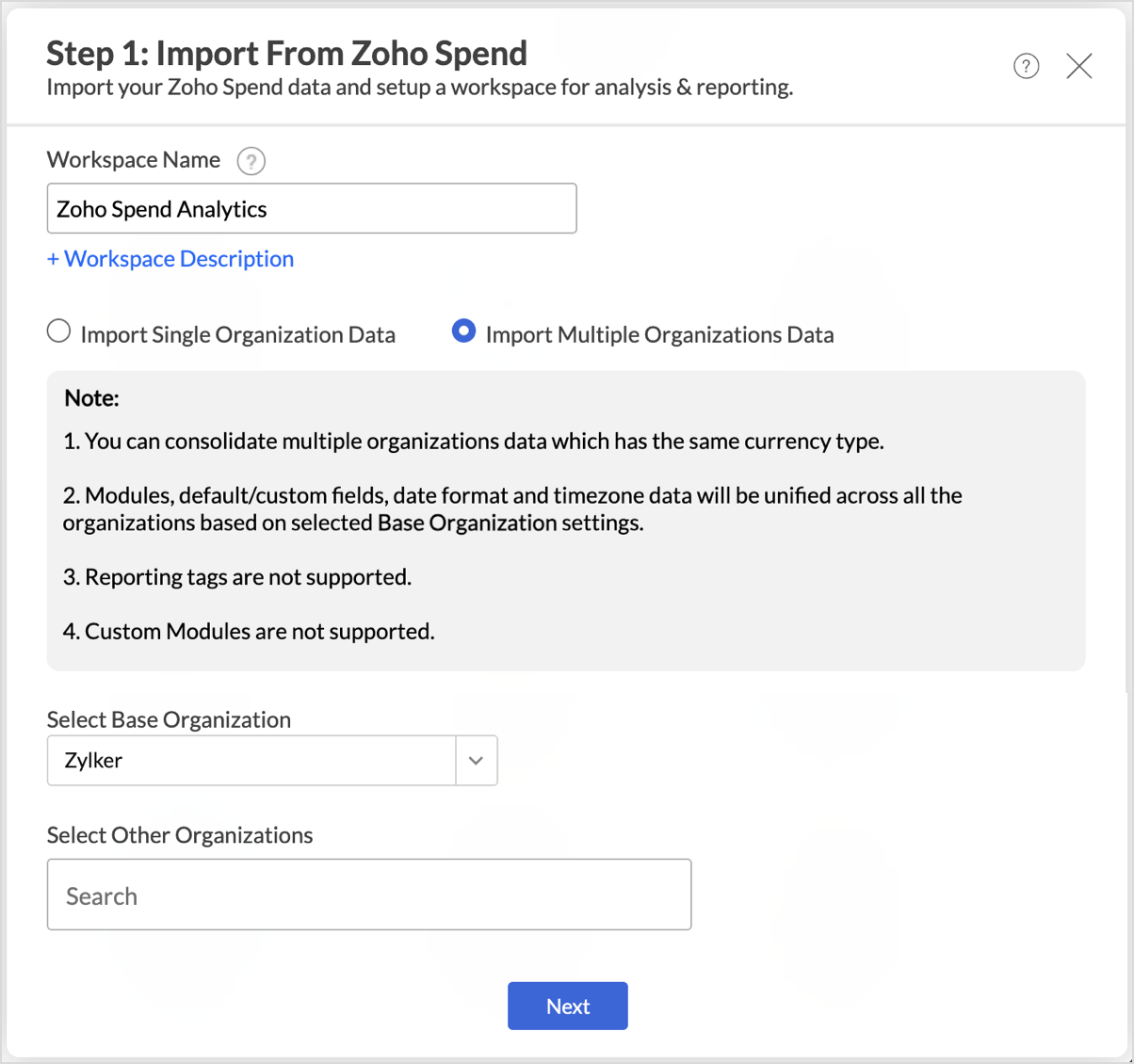Click the Workspace Name text field

311,208
